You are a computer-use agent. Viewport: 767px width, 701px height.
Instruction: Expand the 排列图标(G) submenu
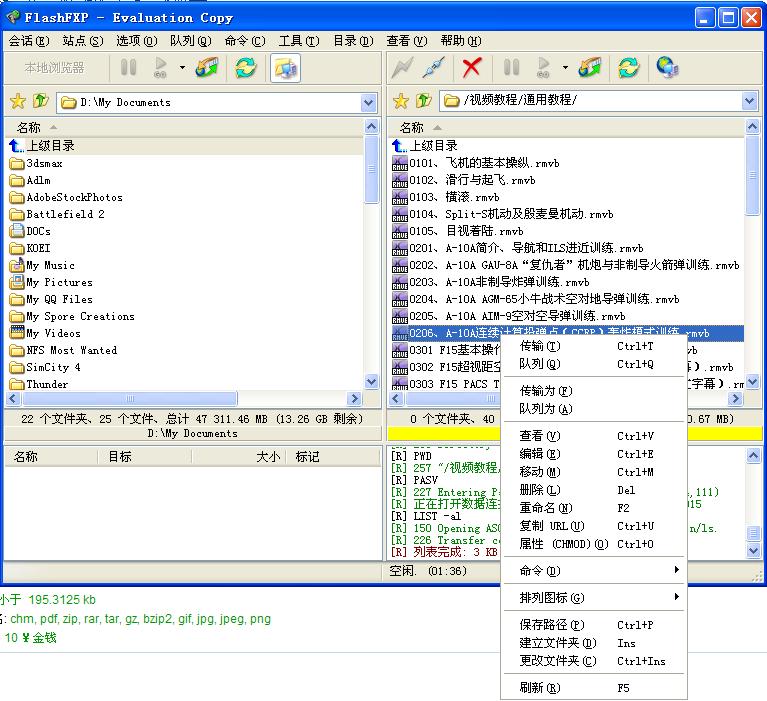[x=594, y=598]
